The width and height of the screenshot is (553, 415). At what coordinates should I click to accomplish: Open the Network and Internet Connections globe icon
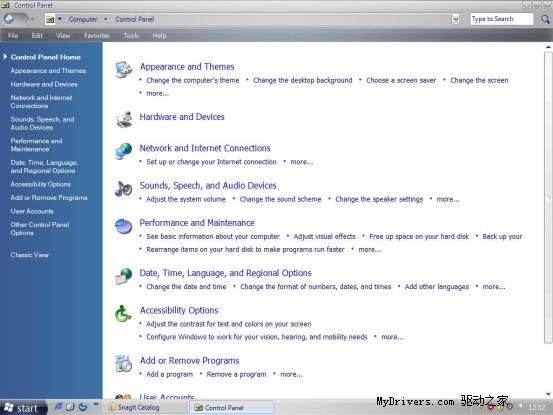click(123, 151)
